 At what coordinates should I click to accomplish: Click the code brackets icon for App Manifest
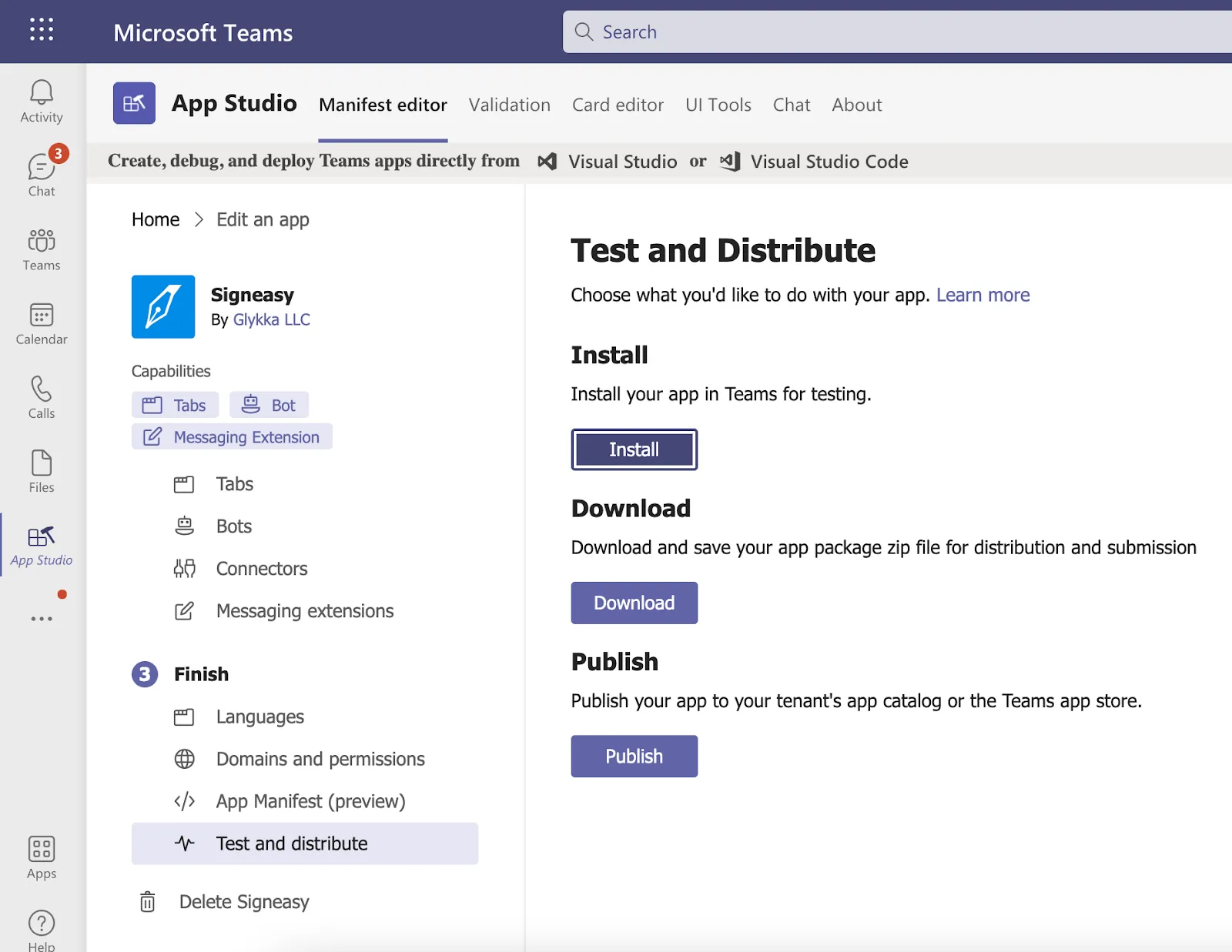(x=184, y=801)
